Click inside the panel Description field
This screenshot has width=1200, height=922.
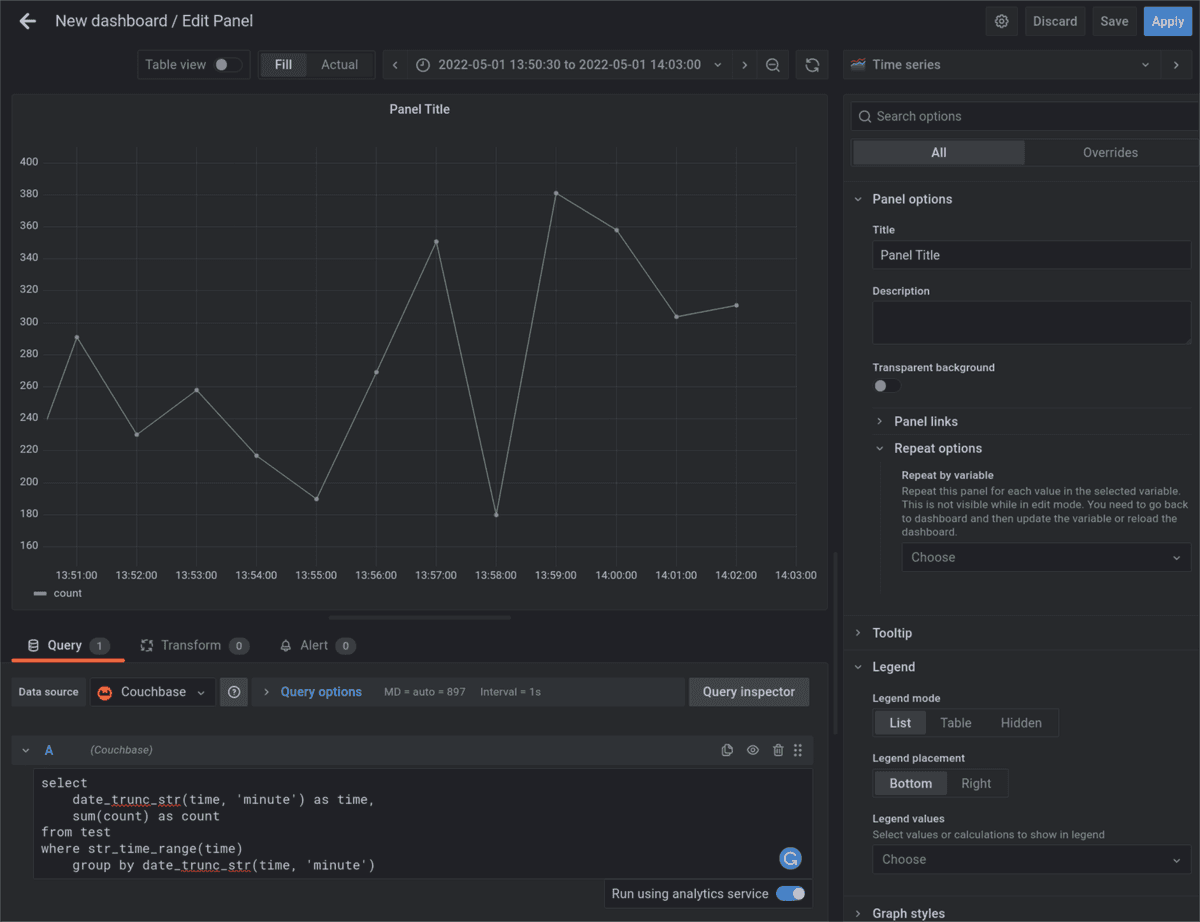coord(1031,322)
